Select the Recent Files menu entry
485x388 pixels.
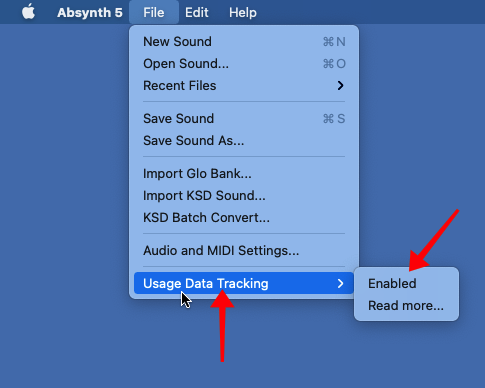click(244, 86)
